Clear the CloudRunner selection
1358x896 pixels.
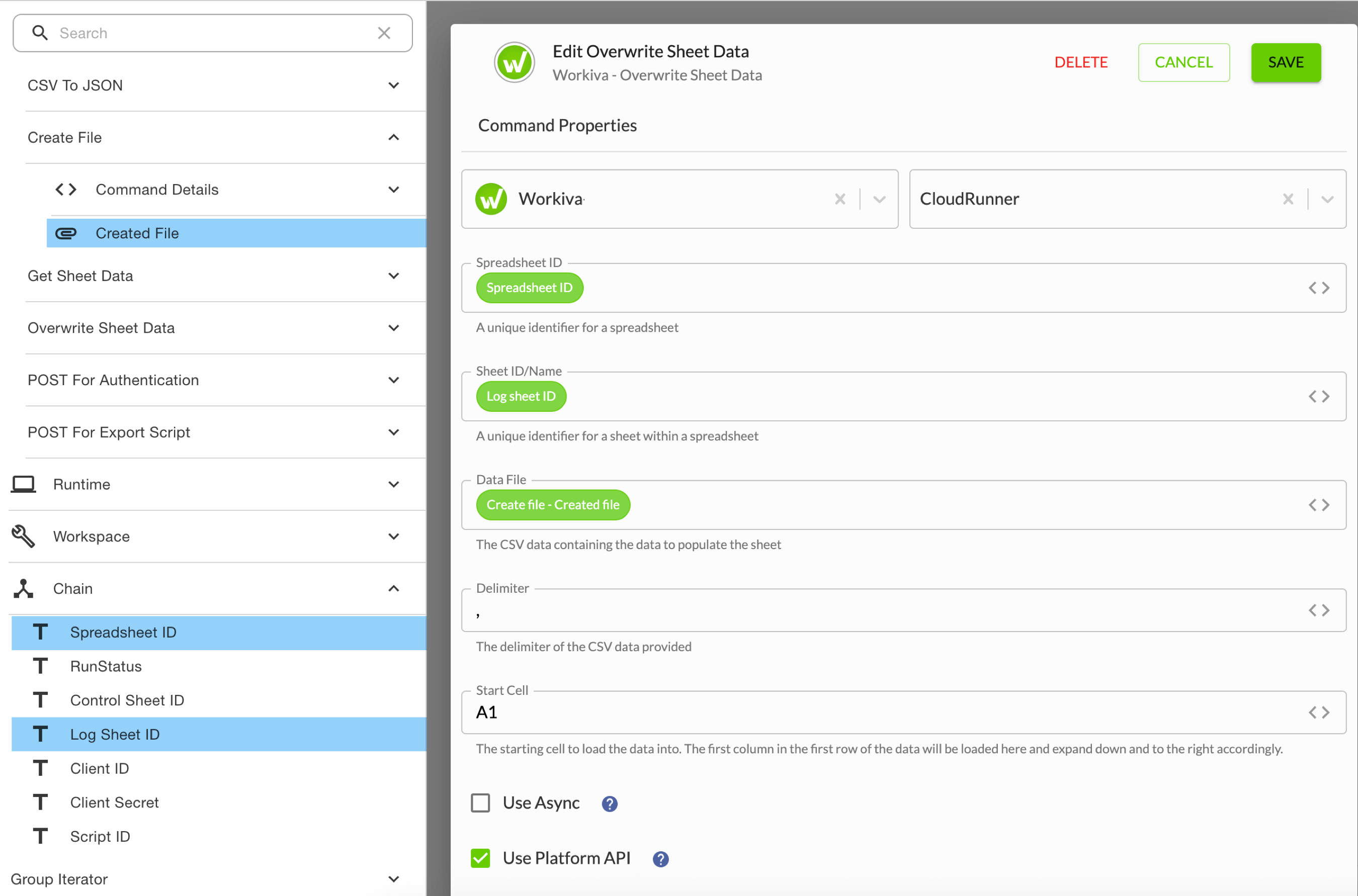click(1288, 199)
